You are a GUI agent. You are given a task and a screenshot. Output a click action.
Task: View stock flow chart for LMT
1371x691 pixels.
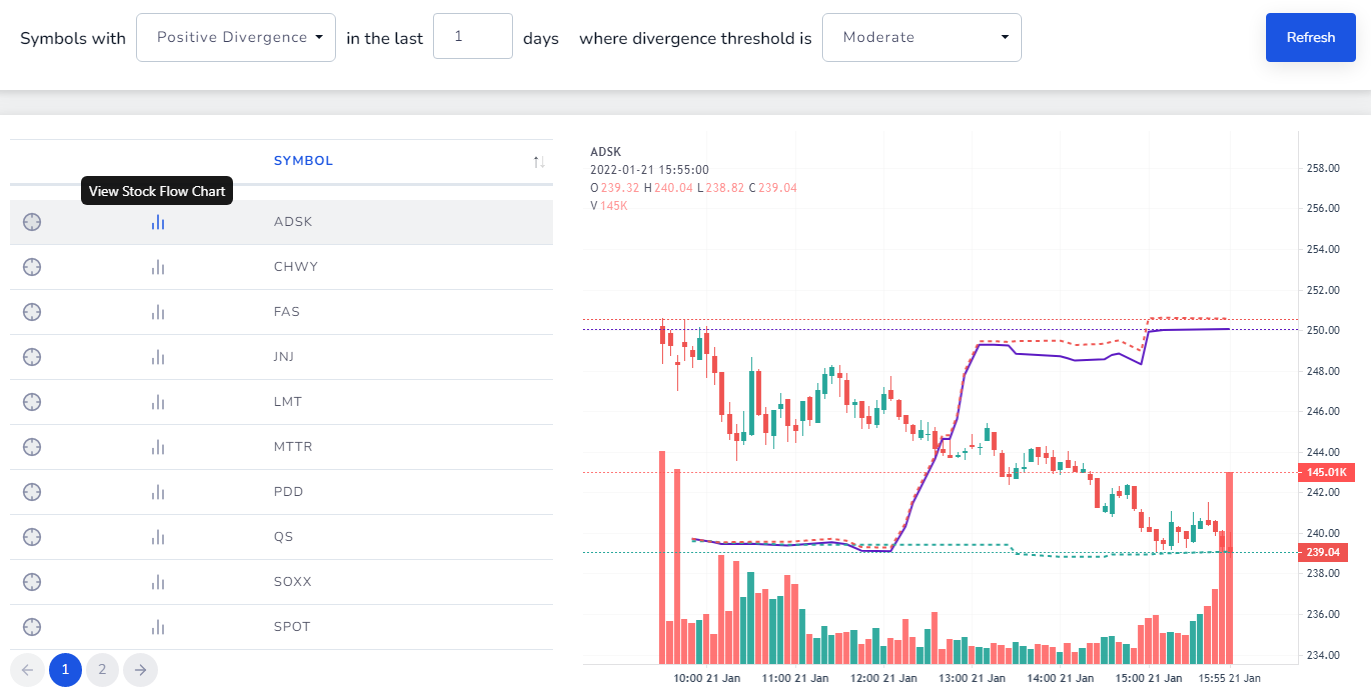(158, 402)
